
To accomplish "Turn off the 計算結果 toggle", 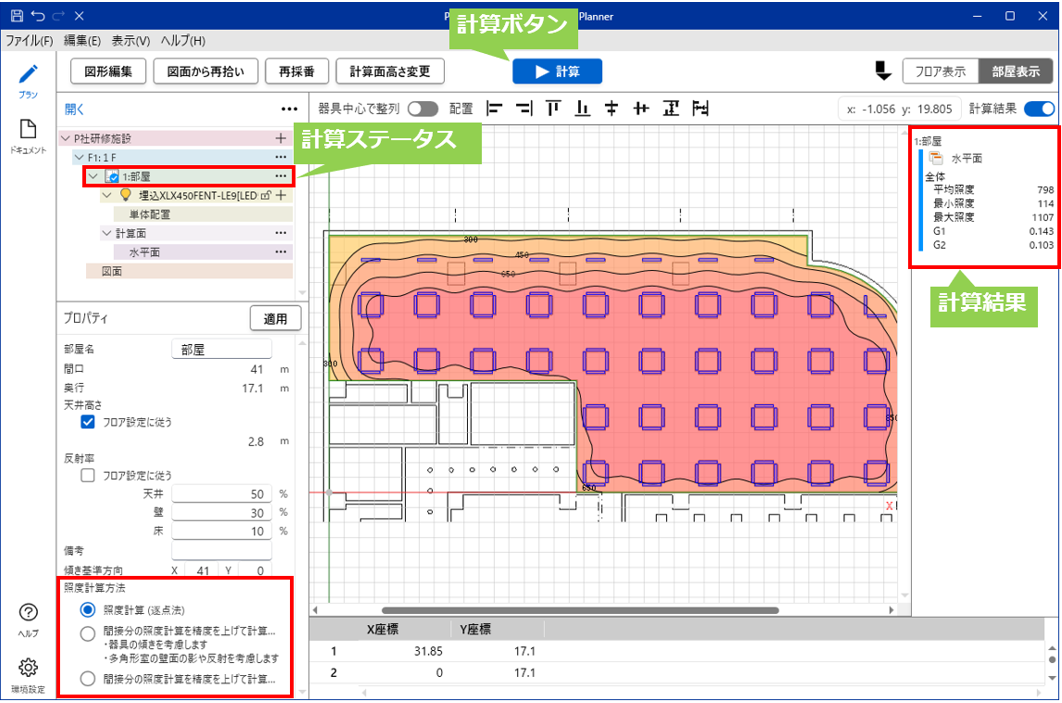I will (1040, 108).
